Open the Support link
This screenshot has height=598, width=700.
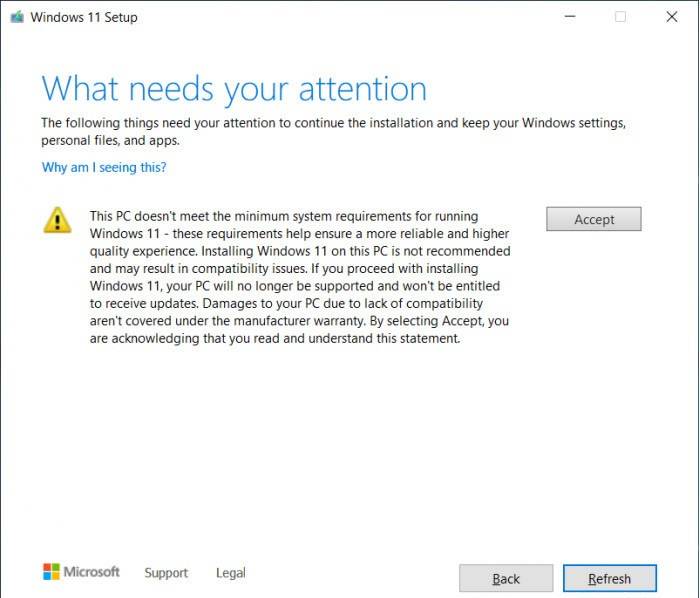166,573
